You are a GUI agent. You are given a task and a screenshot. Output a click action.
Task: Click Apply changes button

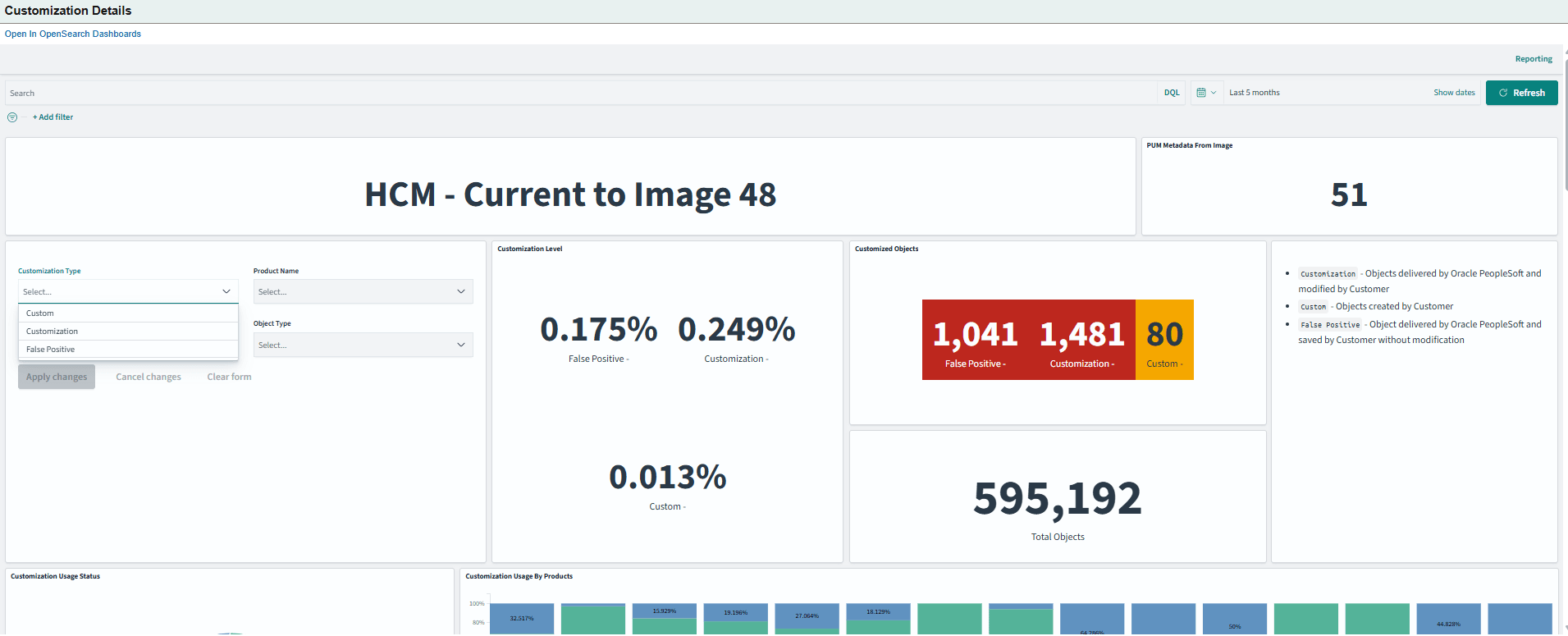tap(57, 377)
